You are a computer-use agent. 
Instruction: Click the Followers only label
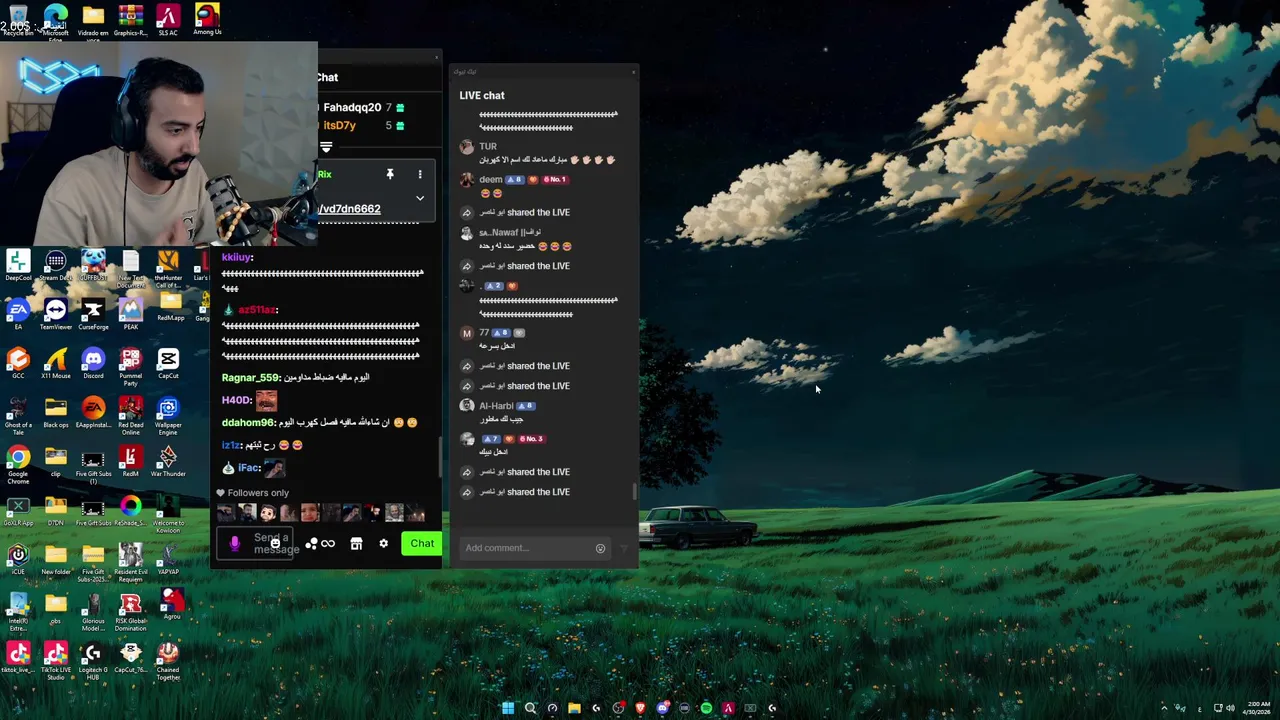(x=257, y=493)
